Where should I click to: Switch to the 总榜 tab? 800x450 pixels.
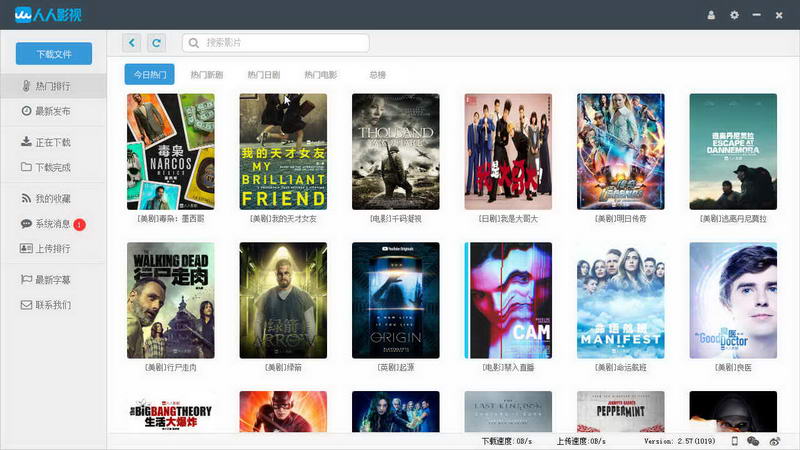click(x=378, y=74)
